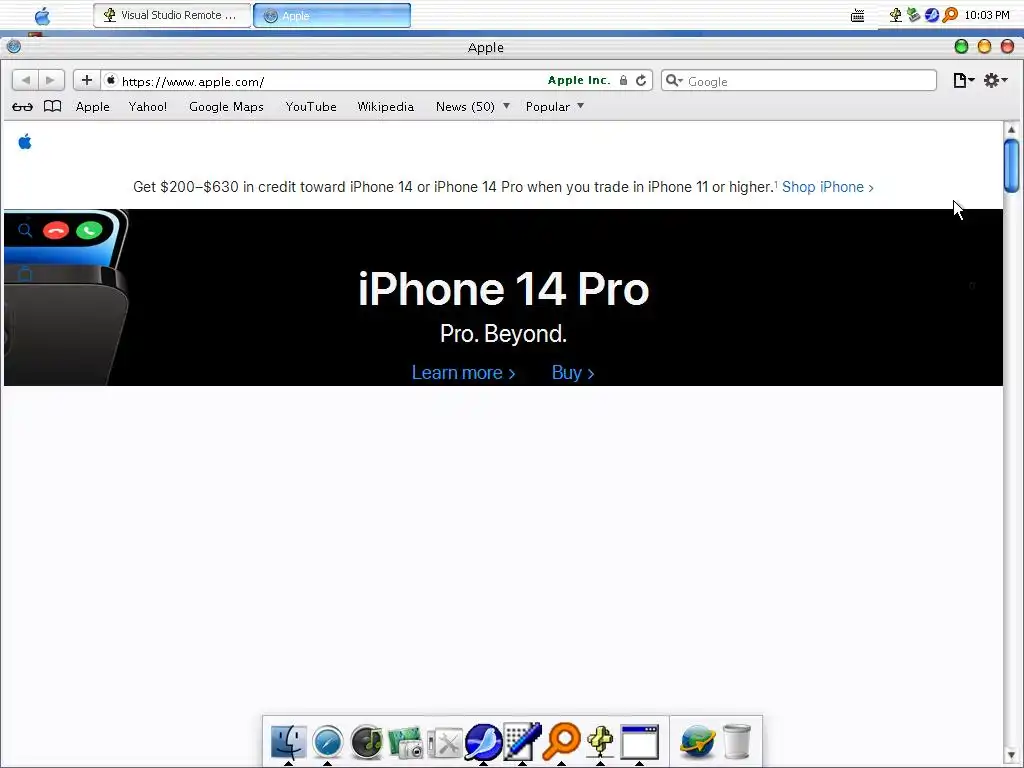Open the Yahoo! bookmark
1024x768 pixels.
(148, 106)
